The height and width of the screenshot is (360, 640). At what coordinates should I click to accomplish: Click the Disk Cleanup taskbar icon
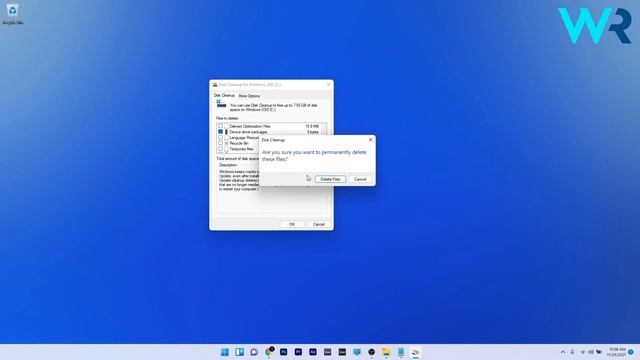(416, 352)
